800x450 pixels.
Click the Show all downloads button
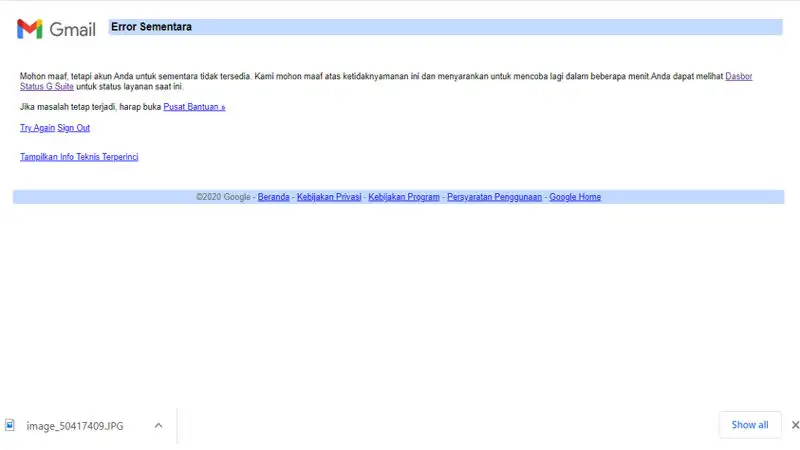(x=749, y=425)
